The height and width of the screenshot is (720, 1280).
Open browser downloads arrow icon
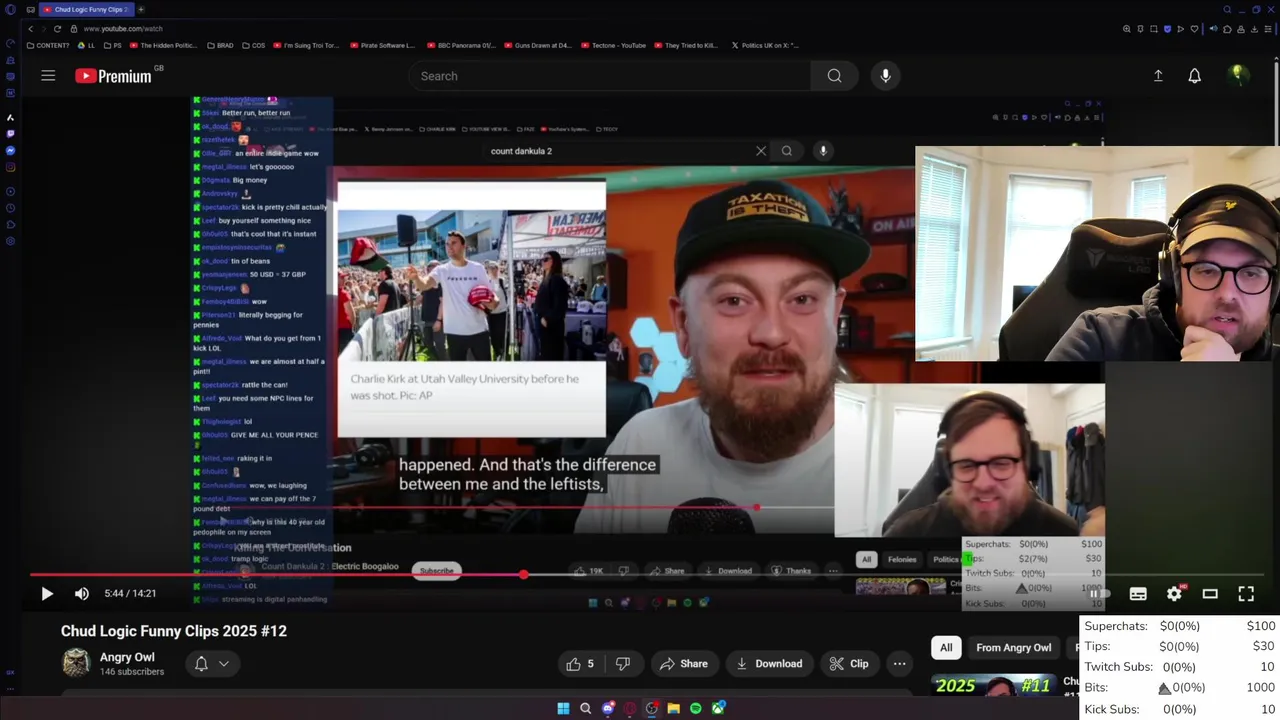tap(1254, 29)
